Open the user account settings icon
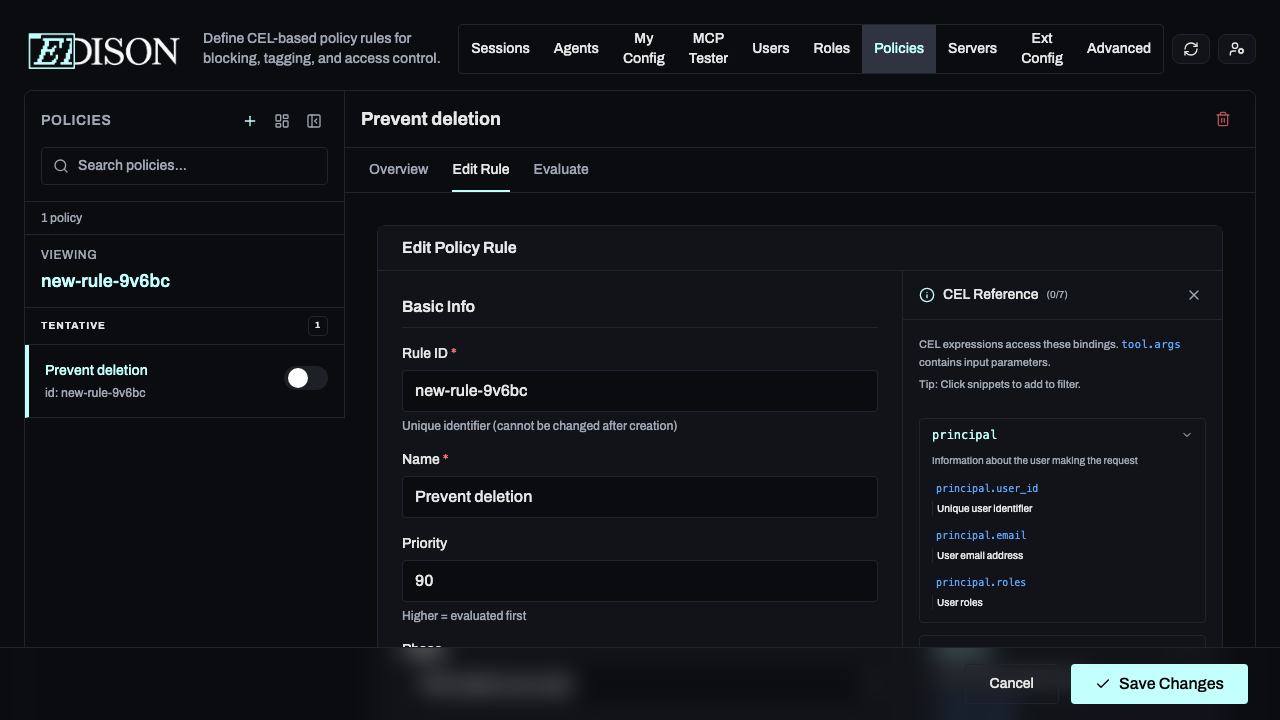 tap(1236, 49)
